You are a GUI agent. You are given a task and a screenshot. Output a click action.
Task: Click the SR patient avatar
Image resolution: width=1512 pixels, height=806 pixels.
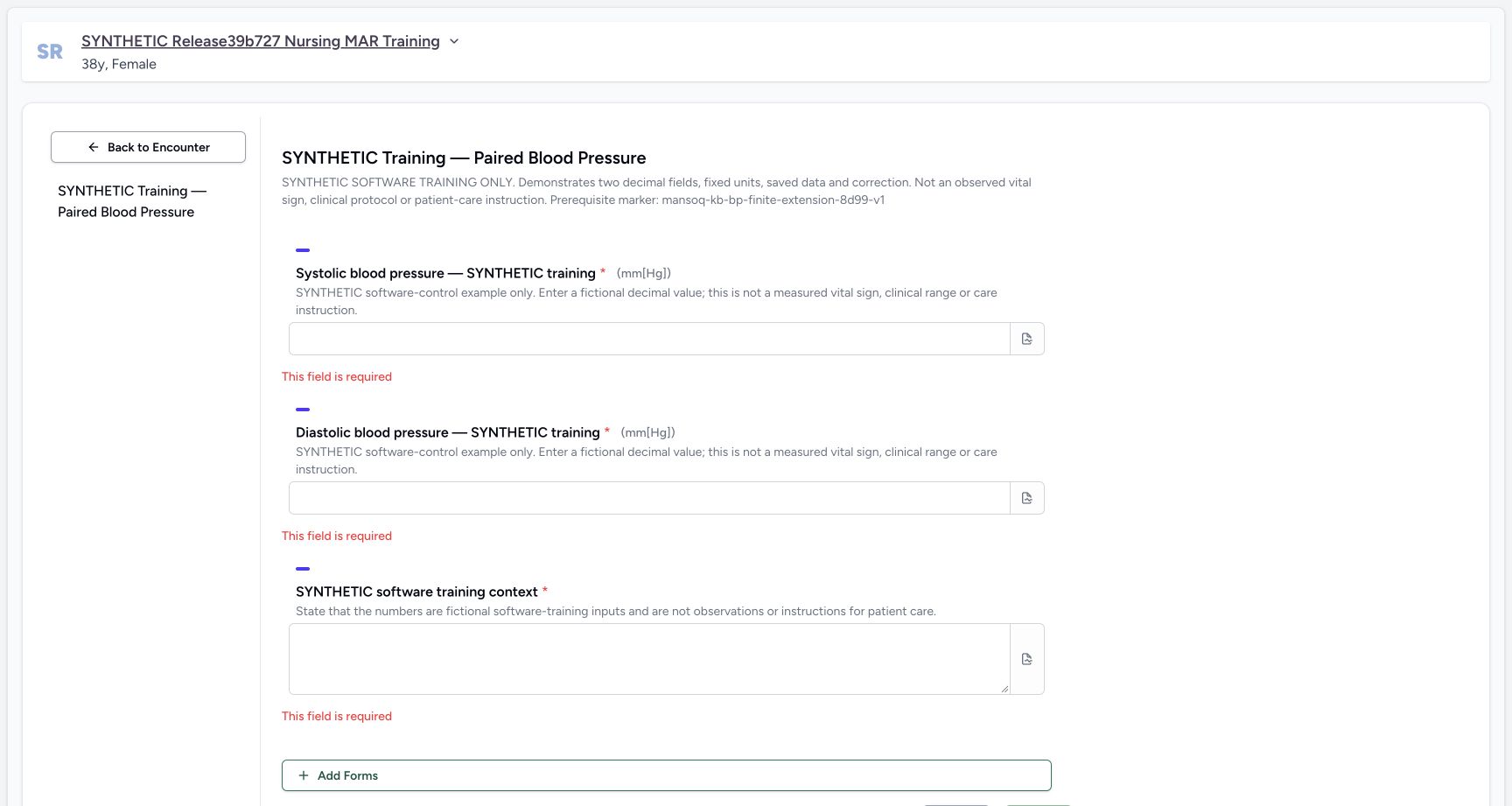click(50, 52)
